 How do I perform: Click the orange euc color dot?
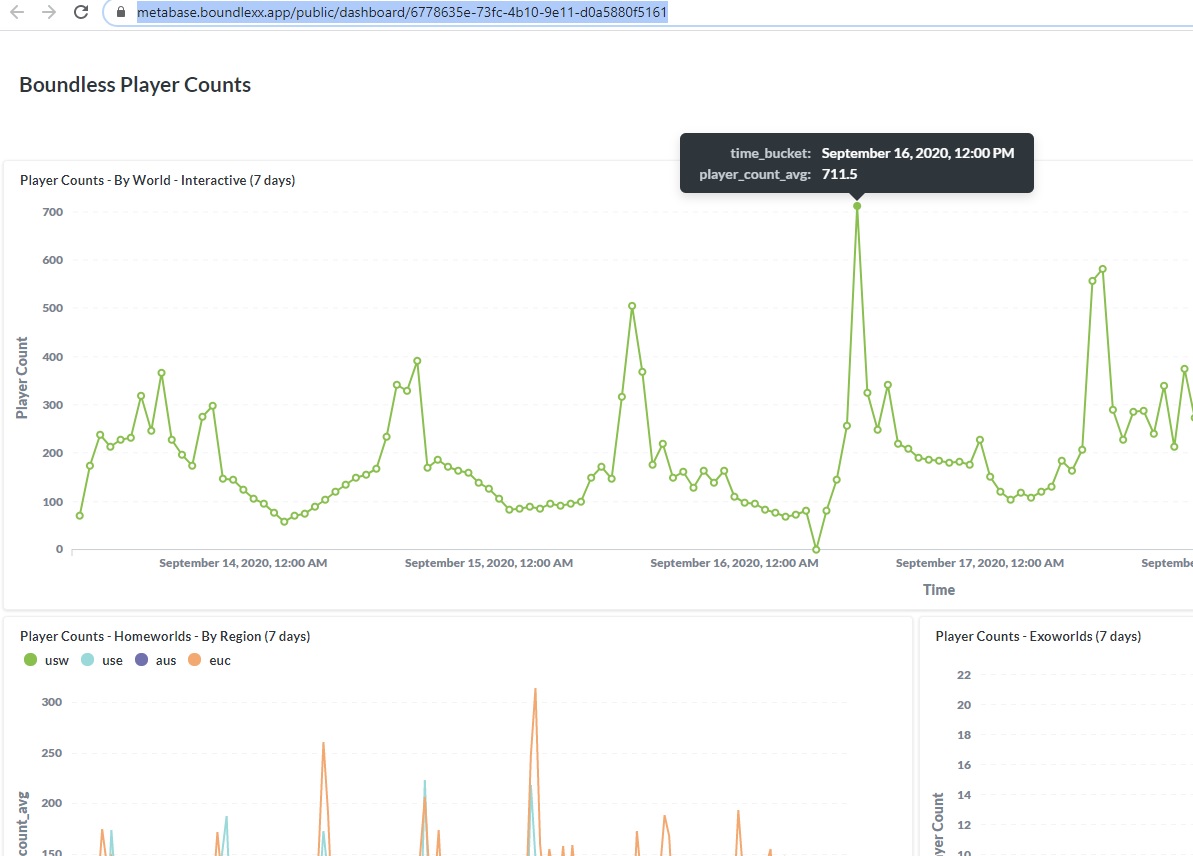point(194,660)
